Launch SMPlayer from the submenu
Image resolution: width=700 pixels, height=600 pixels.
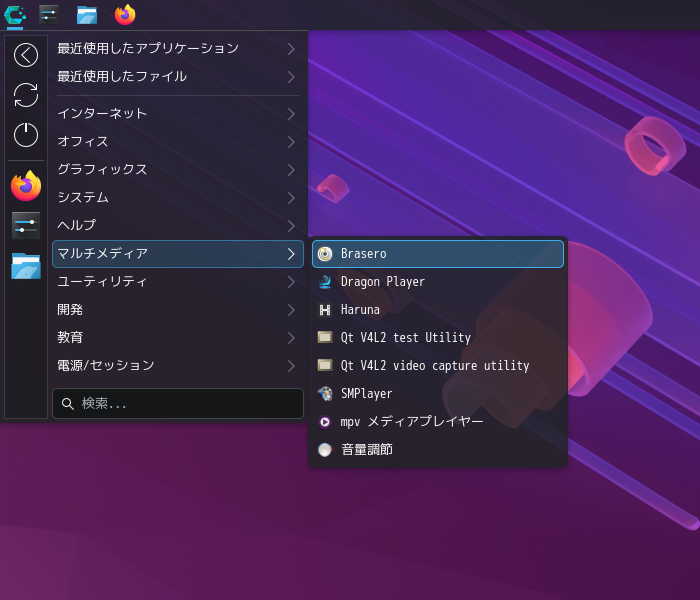pos(438,394)
